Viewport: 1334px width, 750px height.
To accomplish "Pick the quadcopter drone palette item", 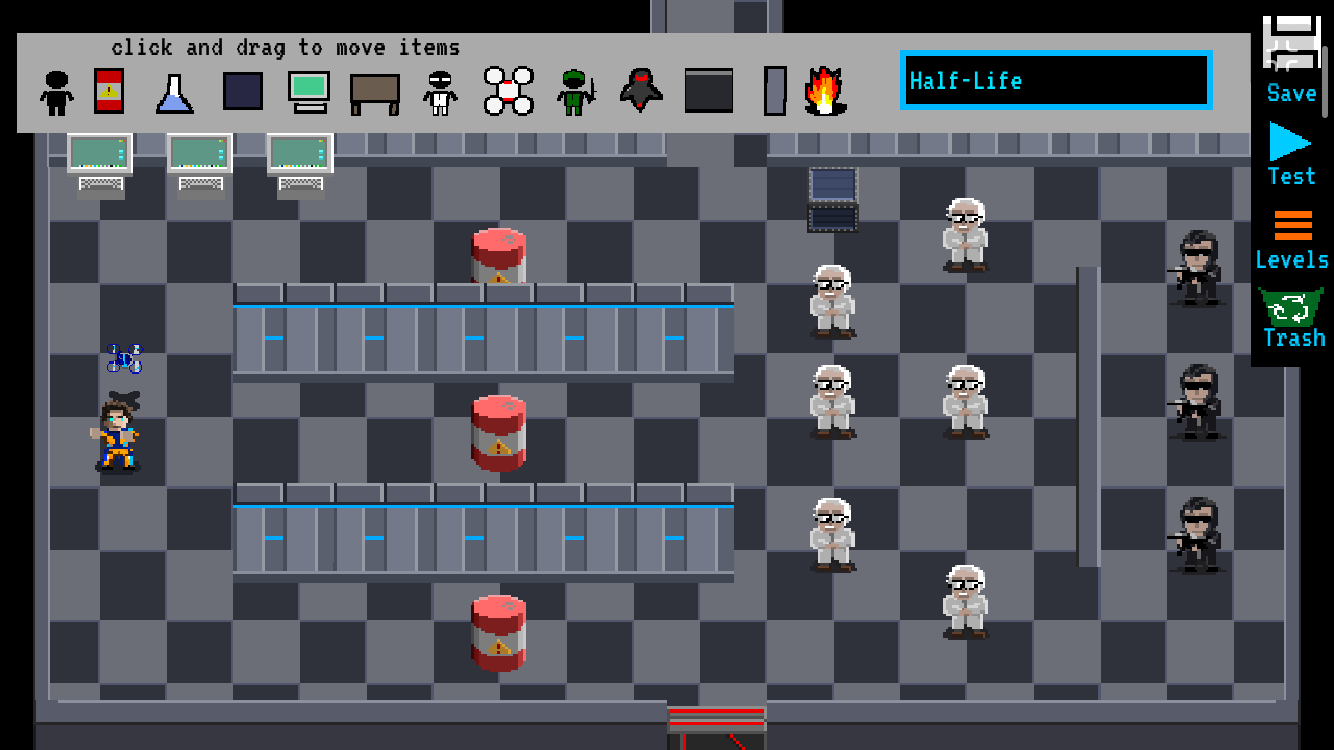I will click(509, 91).
